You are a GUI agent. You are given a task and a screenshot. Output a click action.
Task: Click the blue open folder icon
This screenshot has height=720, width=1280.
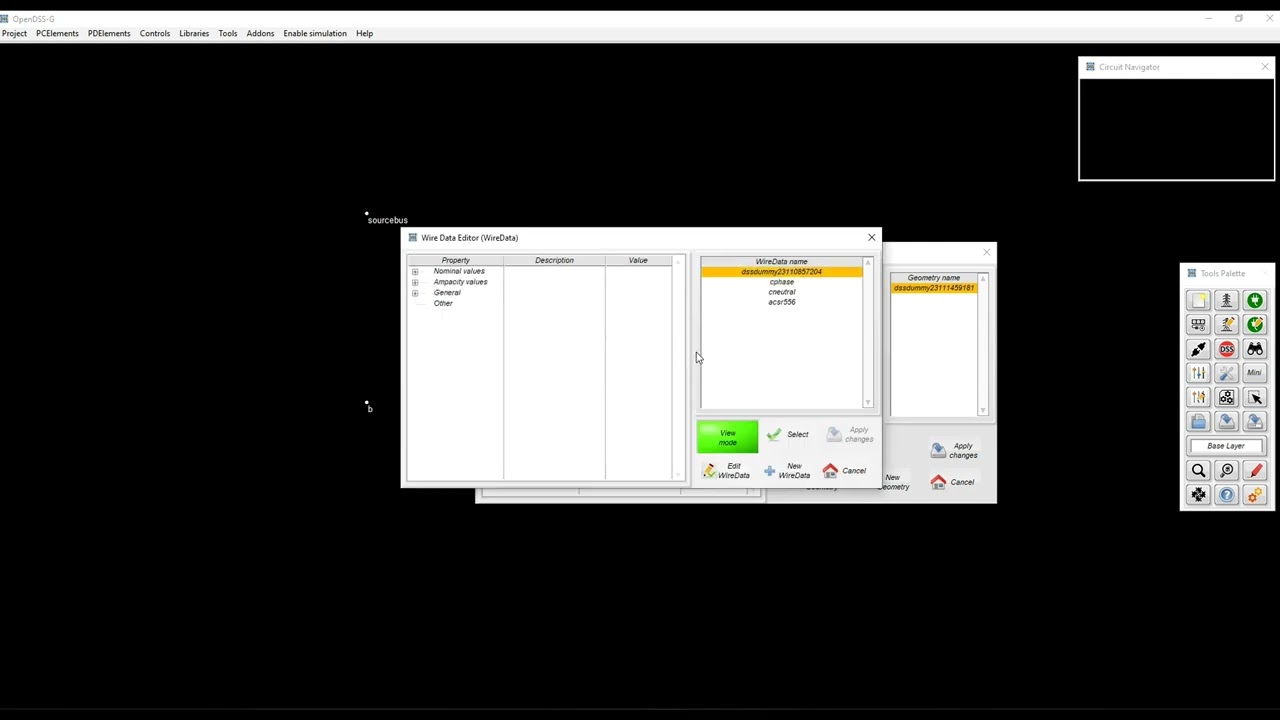[1198, 421]
